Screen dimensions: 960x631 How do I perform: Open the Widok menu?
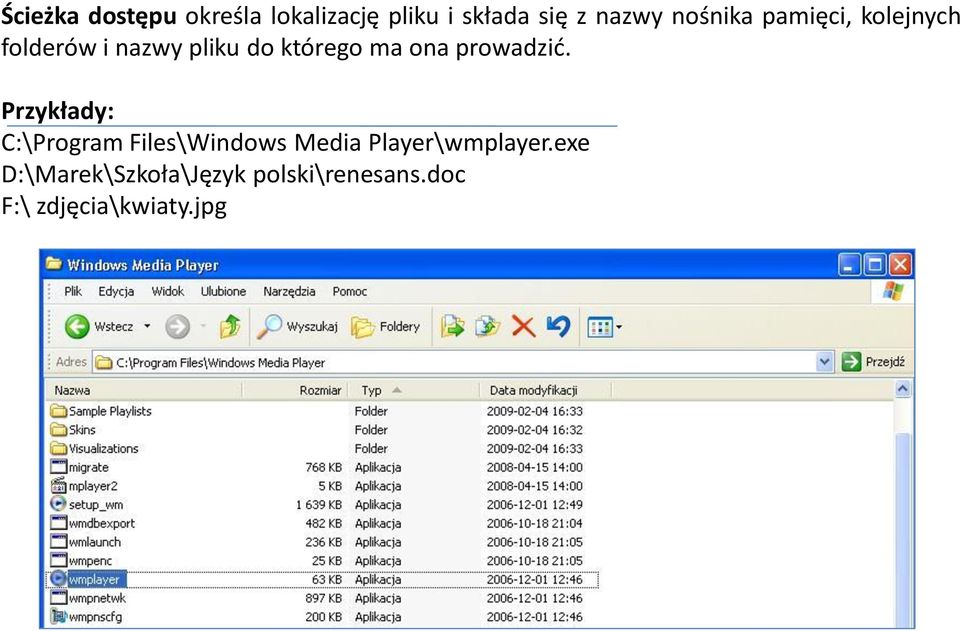(x=168, y=291)
